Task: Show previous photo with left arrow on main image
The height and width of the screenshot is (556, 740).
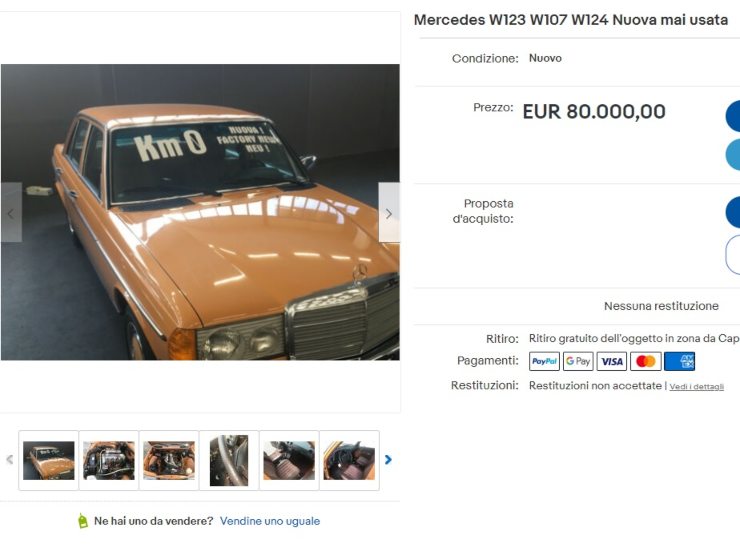Action: (11, 213)
